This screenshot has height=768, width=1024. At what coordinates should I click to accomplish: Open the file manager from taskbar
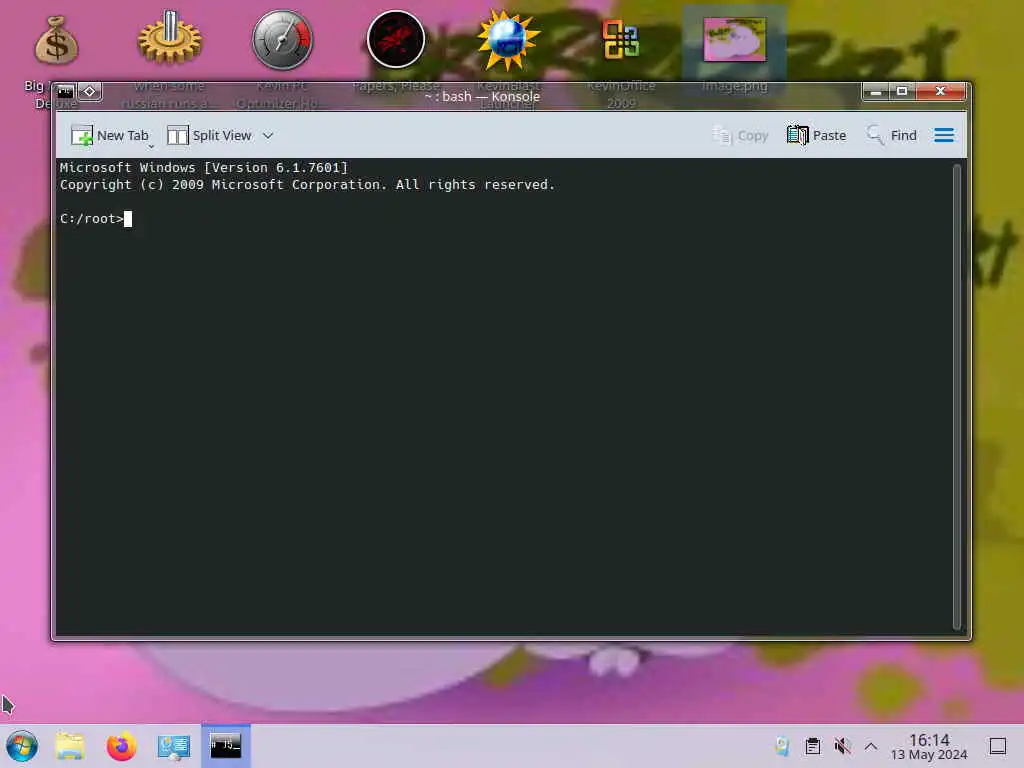tap(70, 746)
